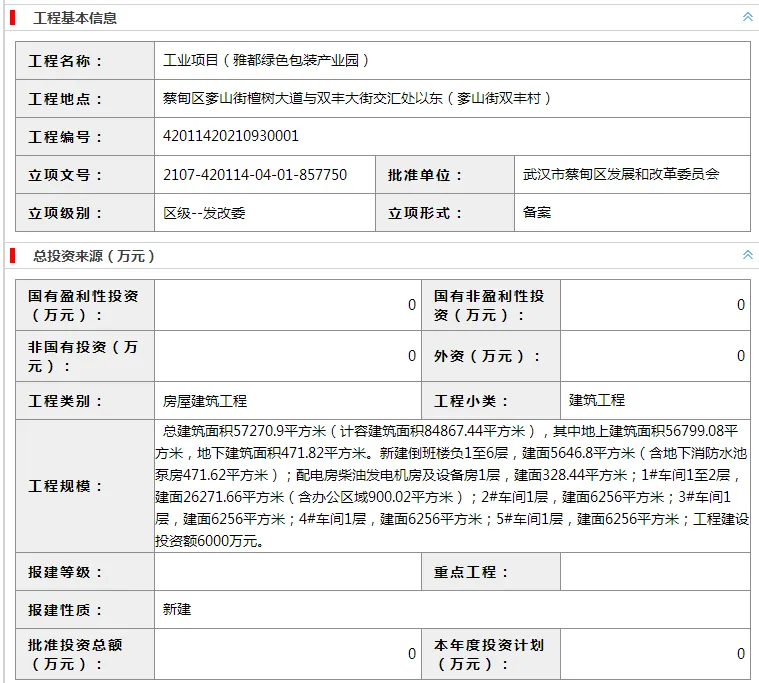Click the 国有盈利性投资 value 0
The height and width of the screenshot is (683, 759).
click(x=411, y=304)
